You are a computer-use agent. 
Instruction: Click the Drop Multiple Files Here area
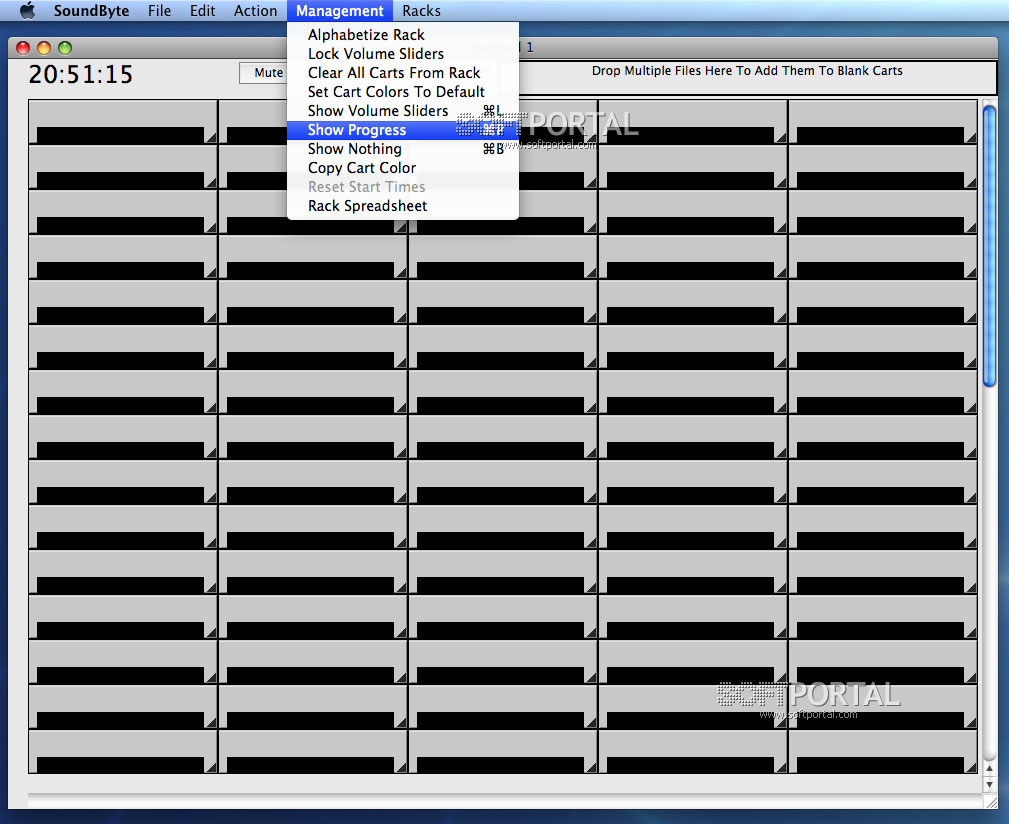747,78
